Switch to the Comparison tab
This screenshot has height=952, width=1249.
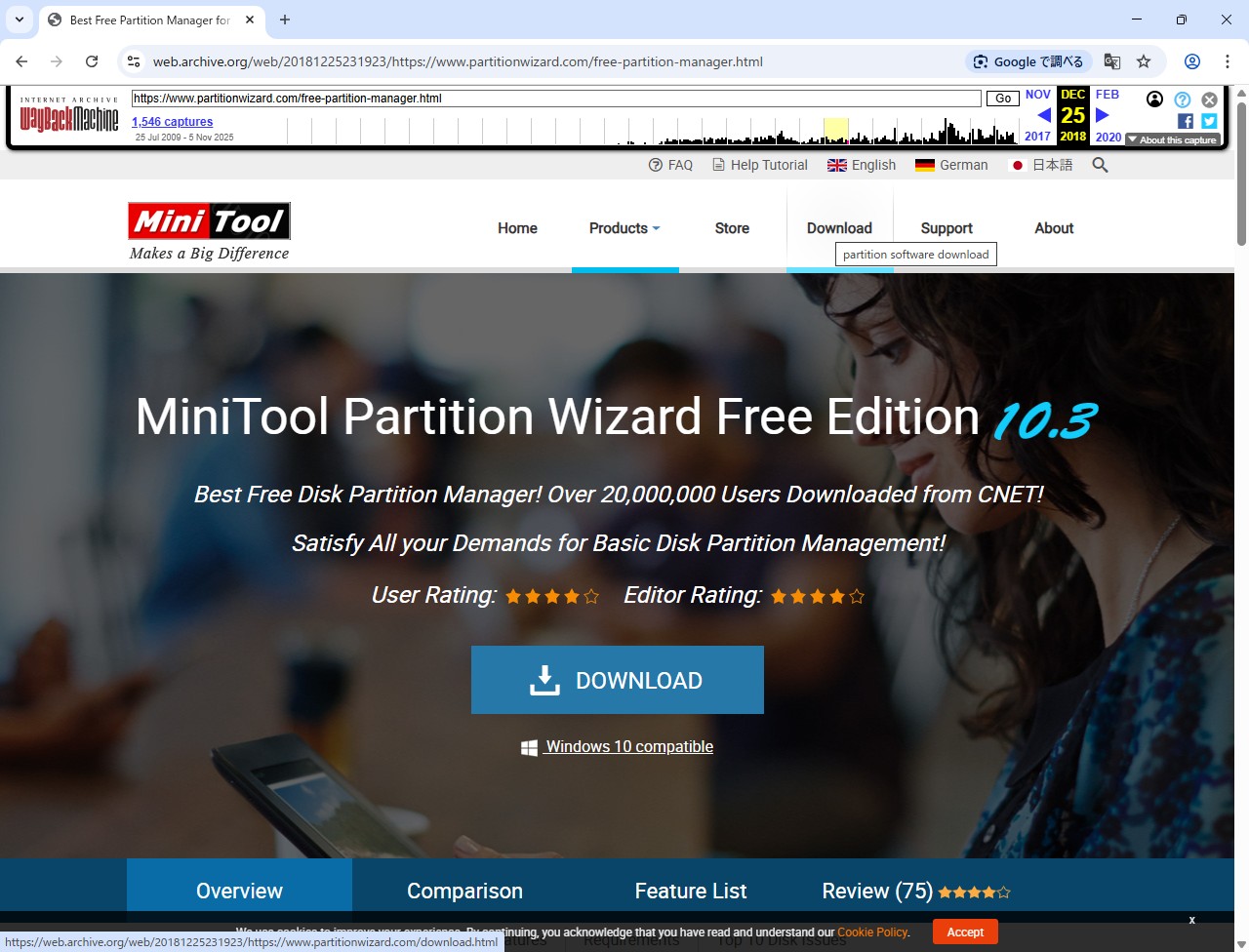(464, 891)
